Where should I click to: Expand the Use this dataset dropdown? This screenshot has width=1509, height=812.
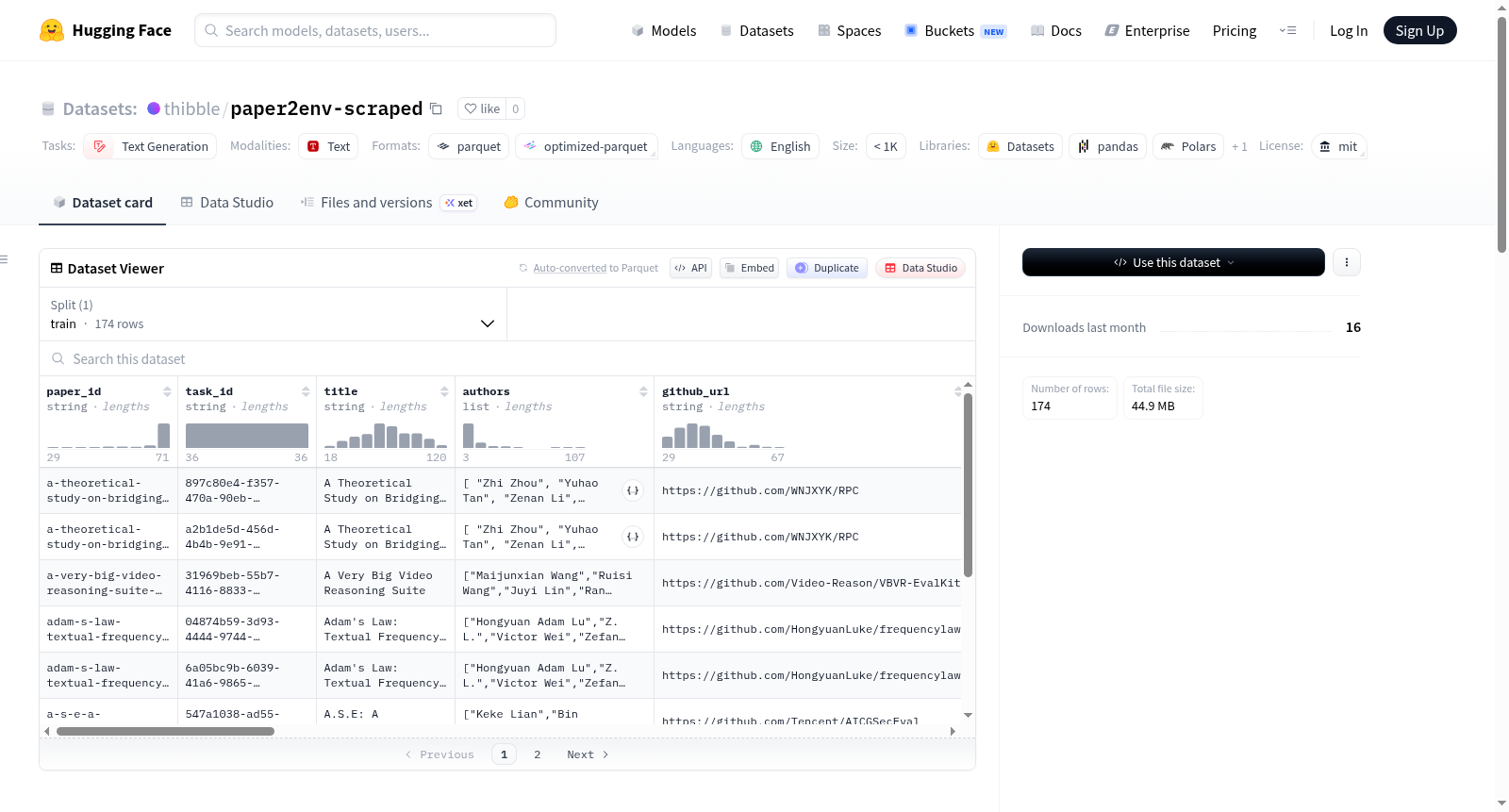point(1173,262)
